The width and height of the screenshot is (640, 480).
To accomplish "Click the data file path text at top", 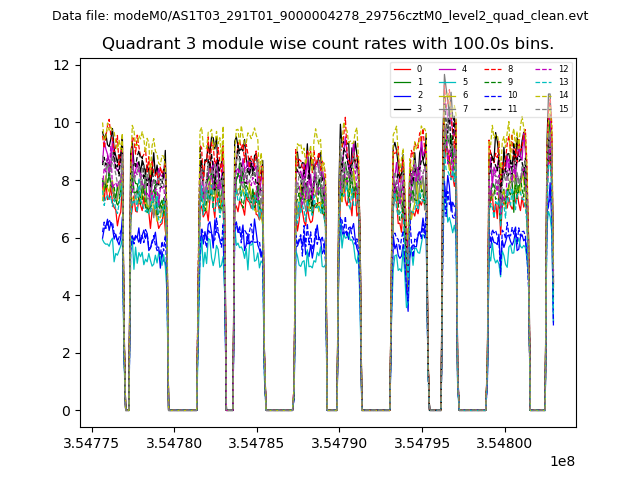I will 320,16.
